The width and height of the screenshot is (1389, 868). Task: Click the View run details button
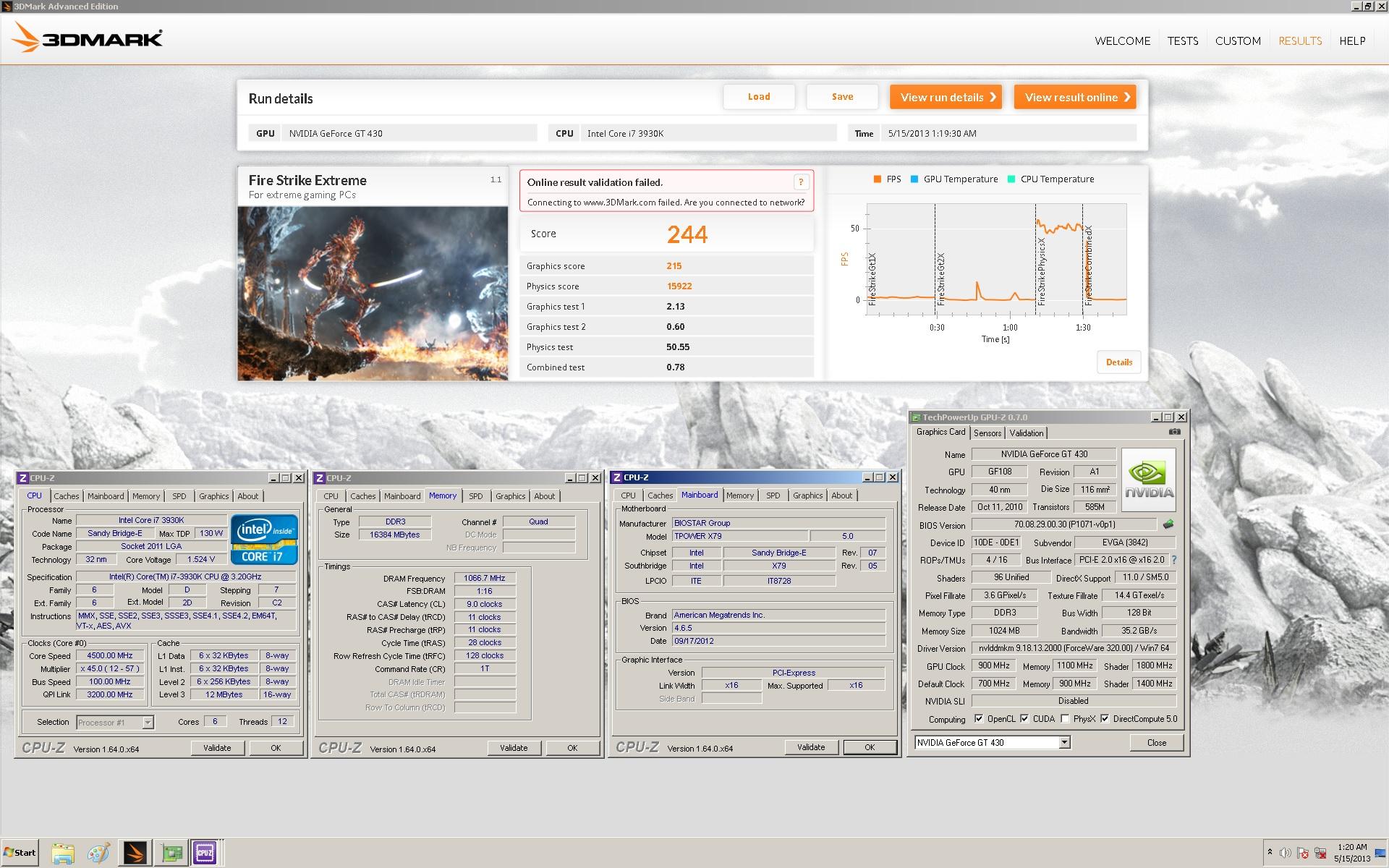click(946, 97)
